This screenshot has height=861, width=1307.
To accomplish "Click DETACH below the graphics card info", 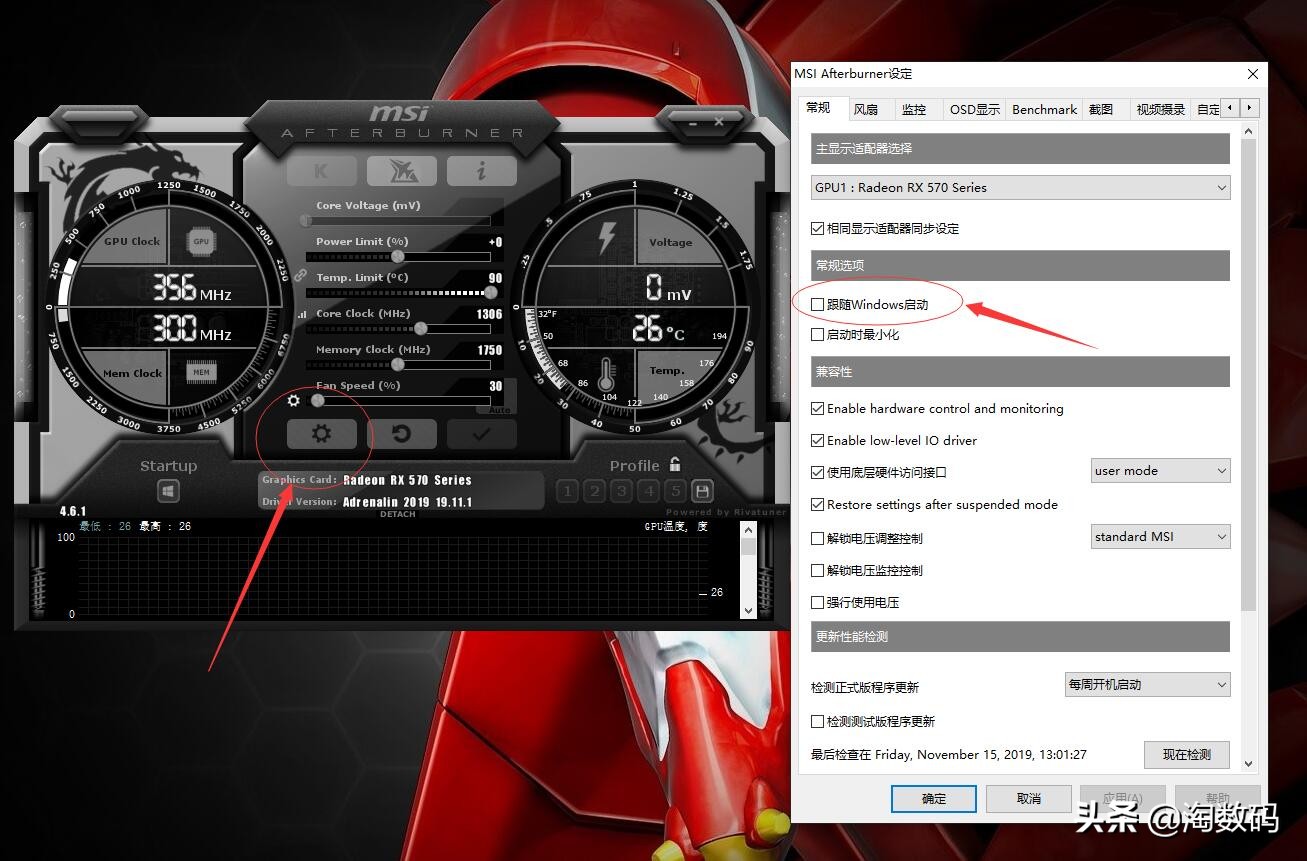I will point(397,514).
